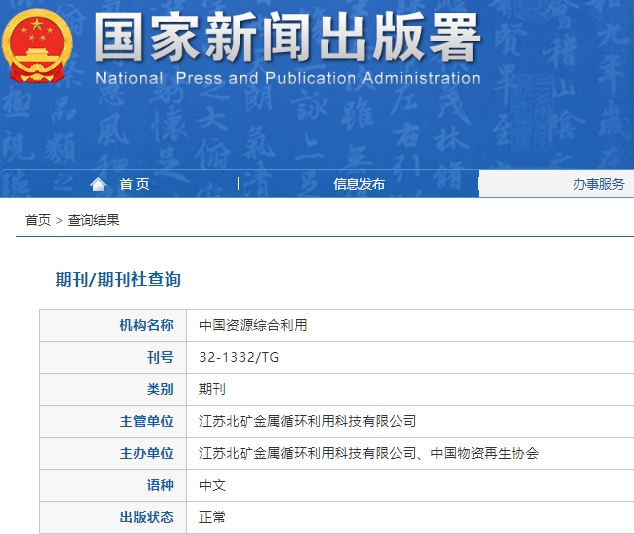Select the 中文 language value
The height and width of the screenshot is (534, 634).
212,485
